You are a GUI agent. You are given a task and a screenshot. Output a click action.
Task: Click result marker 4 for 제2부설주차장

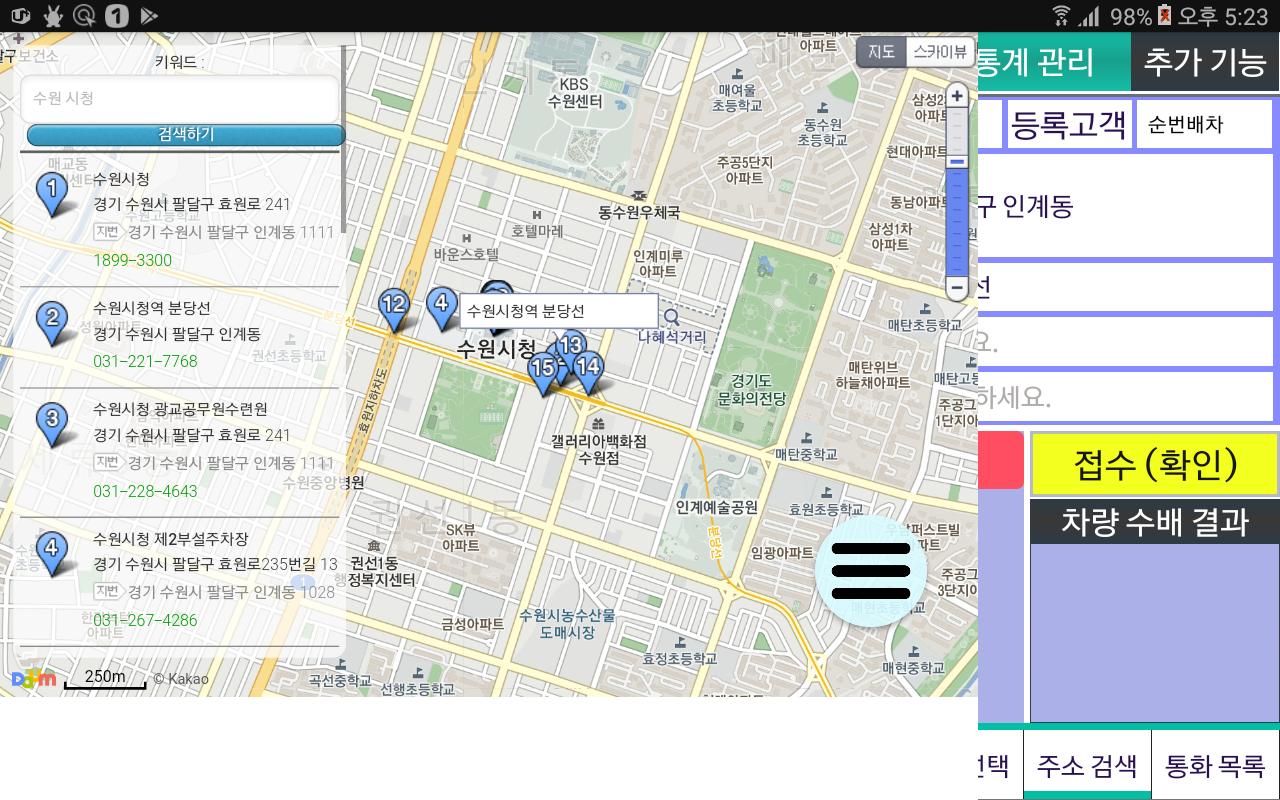[52, 555]
